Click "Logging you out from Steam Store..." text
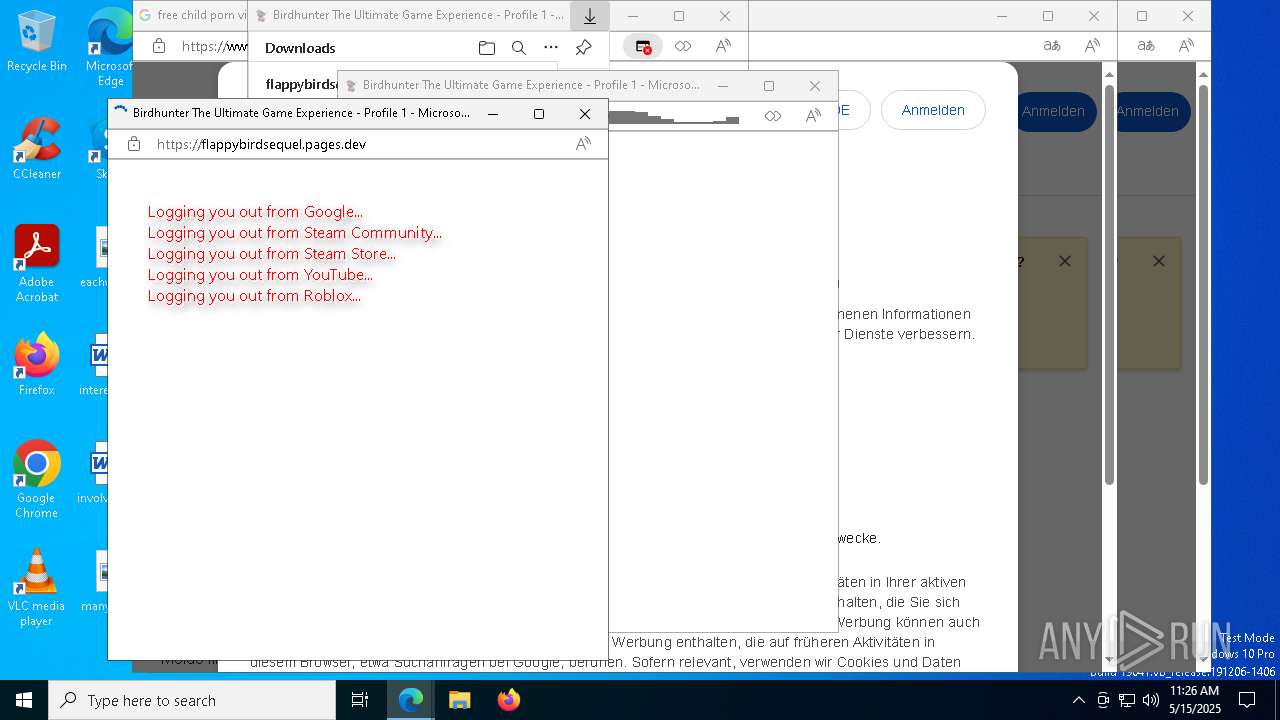This screenshot has width=1280, height=720. pos(271,253)
